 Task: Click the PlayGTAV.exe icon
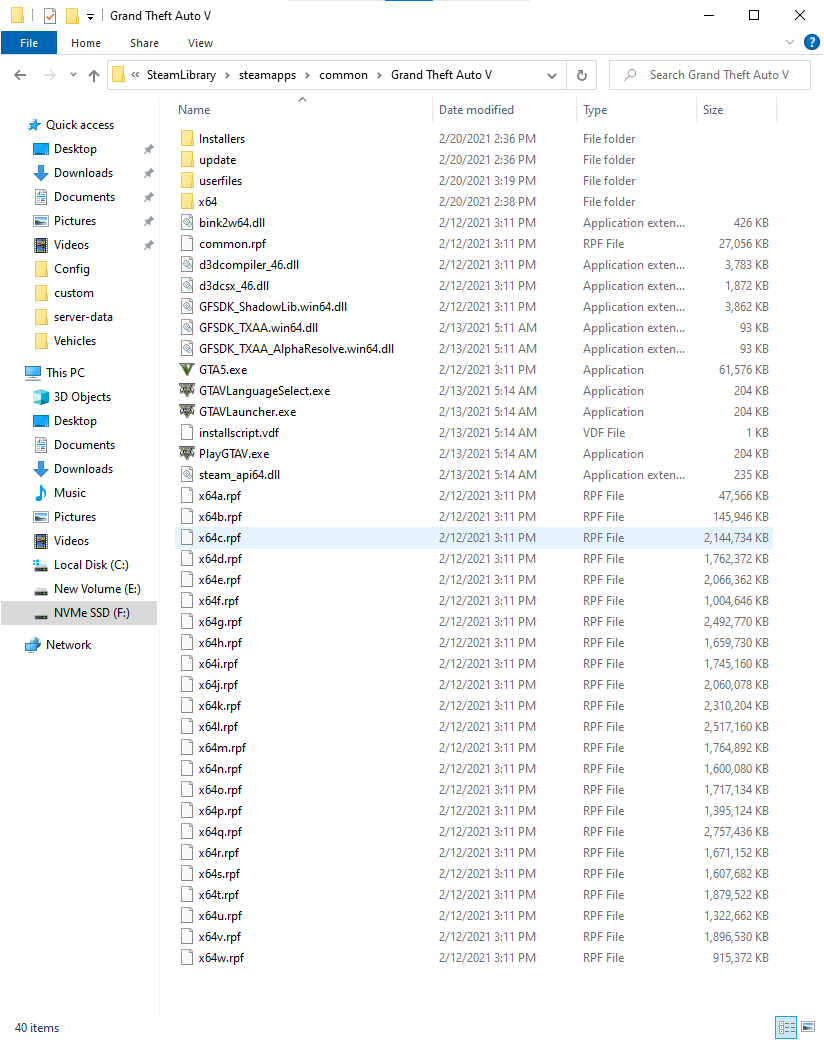click(187, 454)
